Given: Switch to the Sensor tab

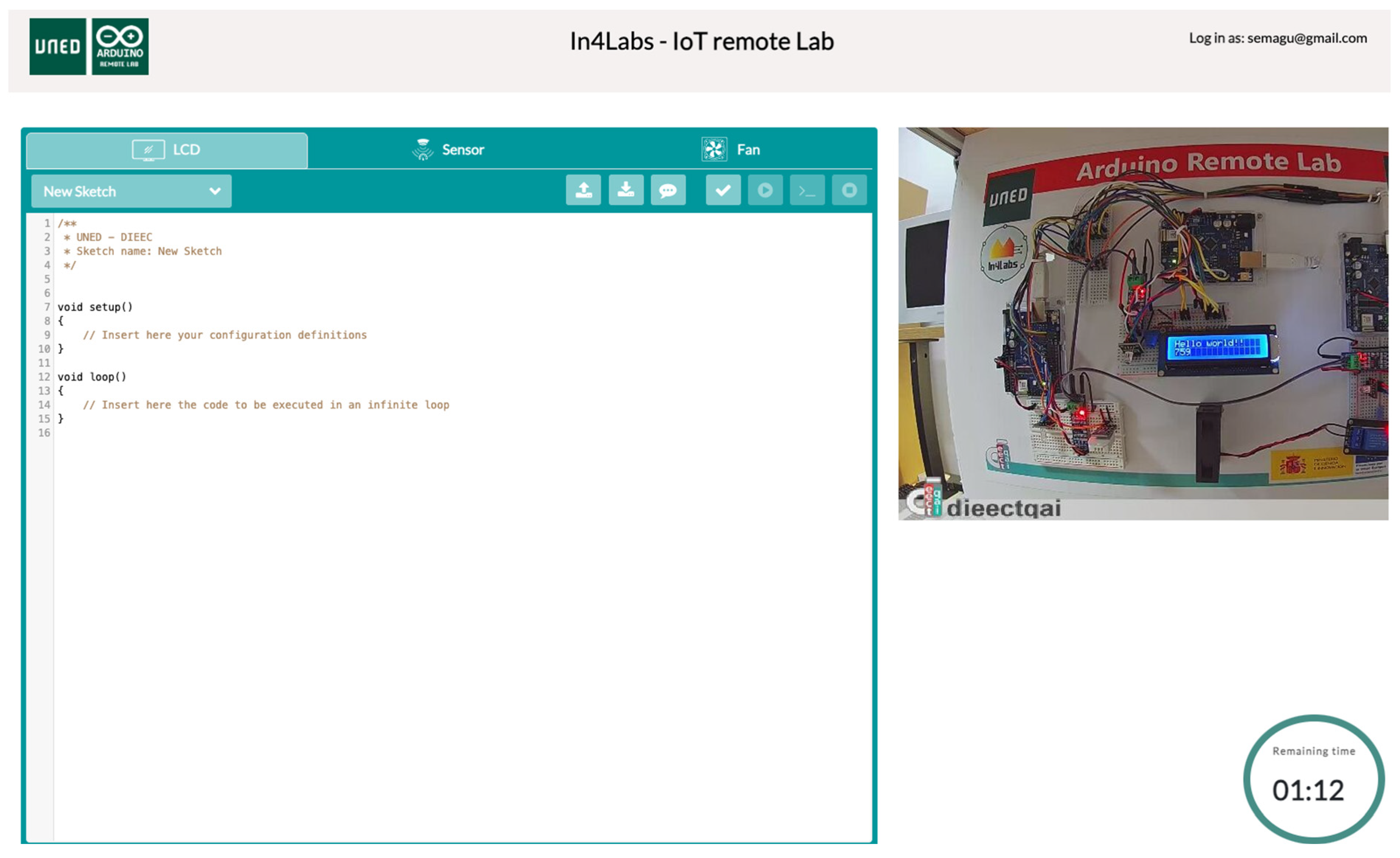Looking at the screenshot, I should tap(448, 150).
